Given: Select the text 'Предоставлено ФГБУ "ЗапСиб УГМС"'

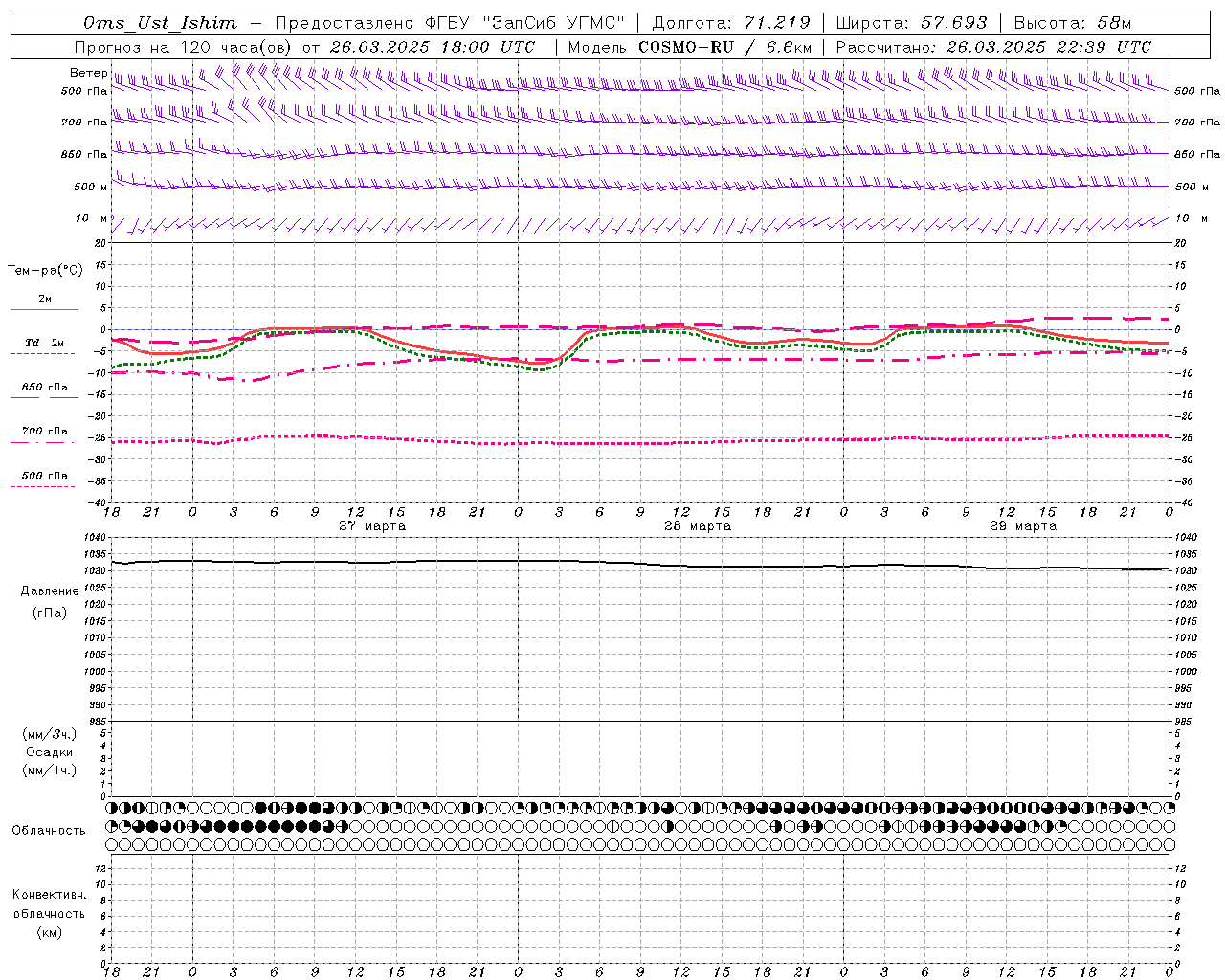Looking at the screenshot, I should (449, 23).
